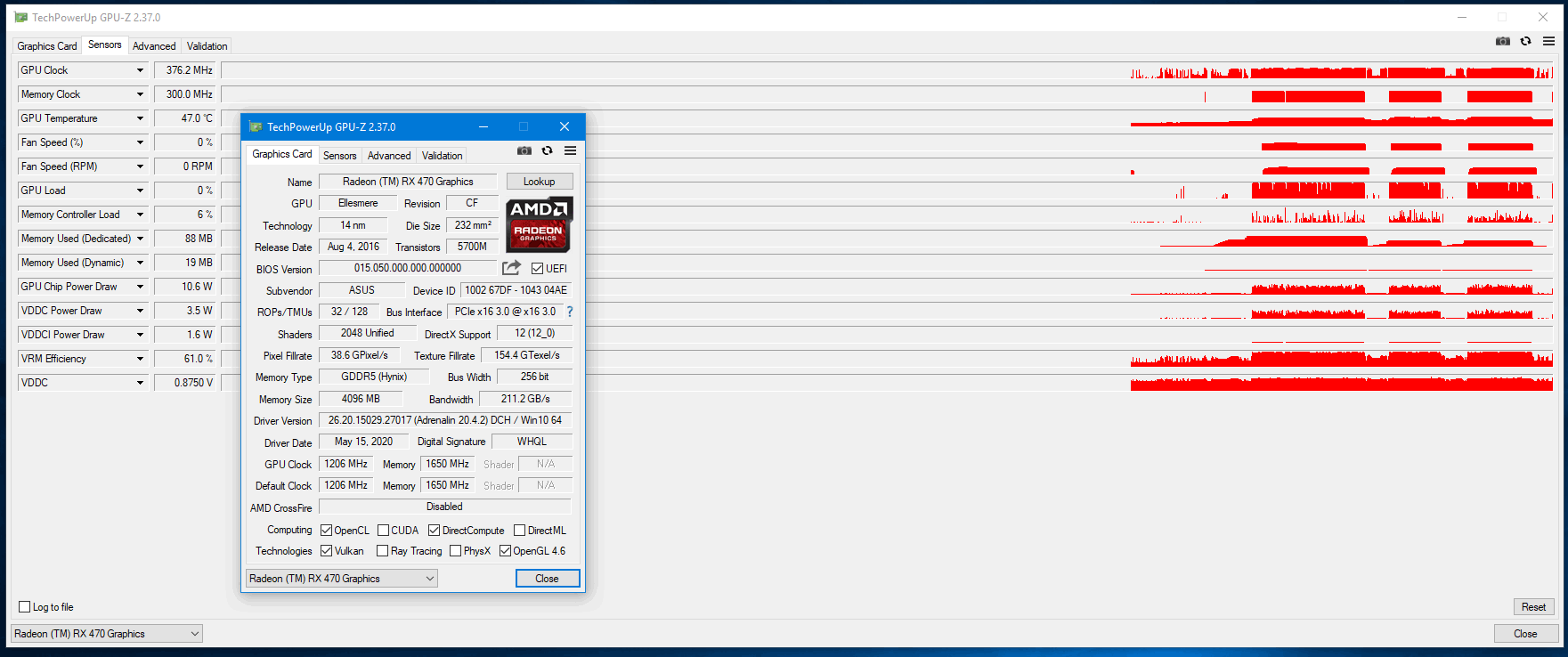This screenshot has width=1568, height=657.
Task: Open the VRM Efficiency sensor dropdown
Action: click(140, 359)
